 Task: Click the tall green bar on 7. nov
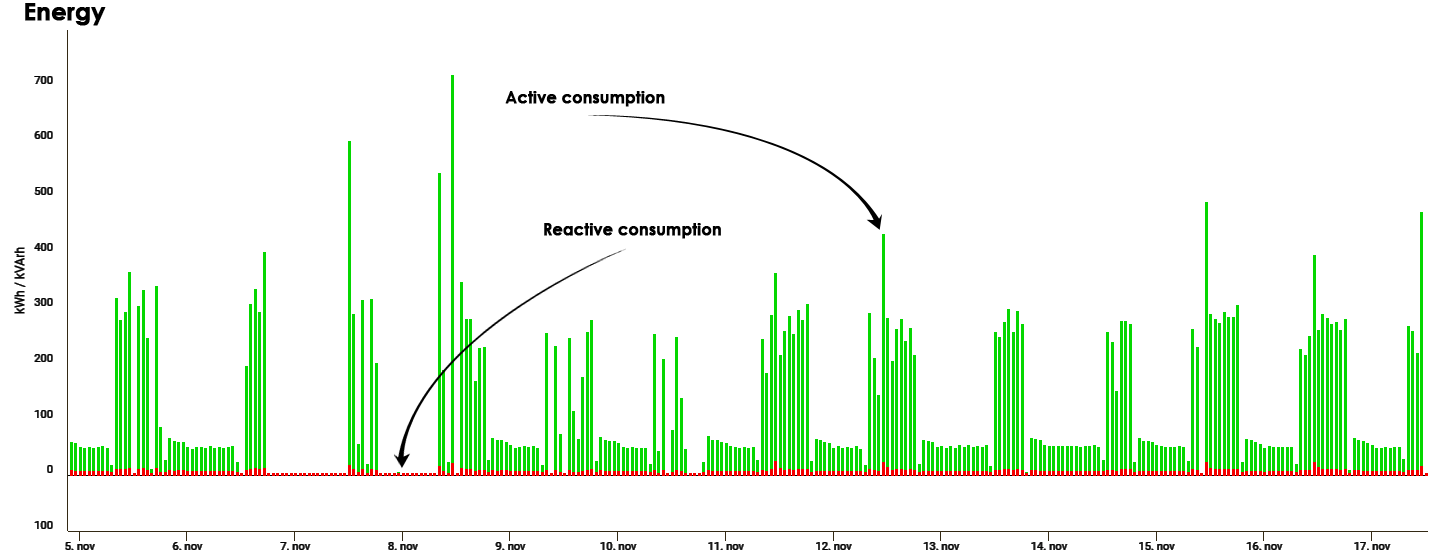point(349,300)
